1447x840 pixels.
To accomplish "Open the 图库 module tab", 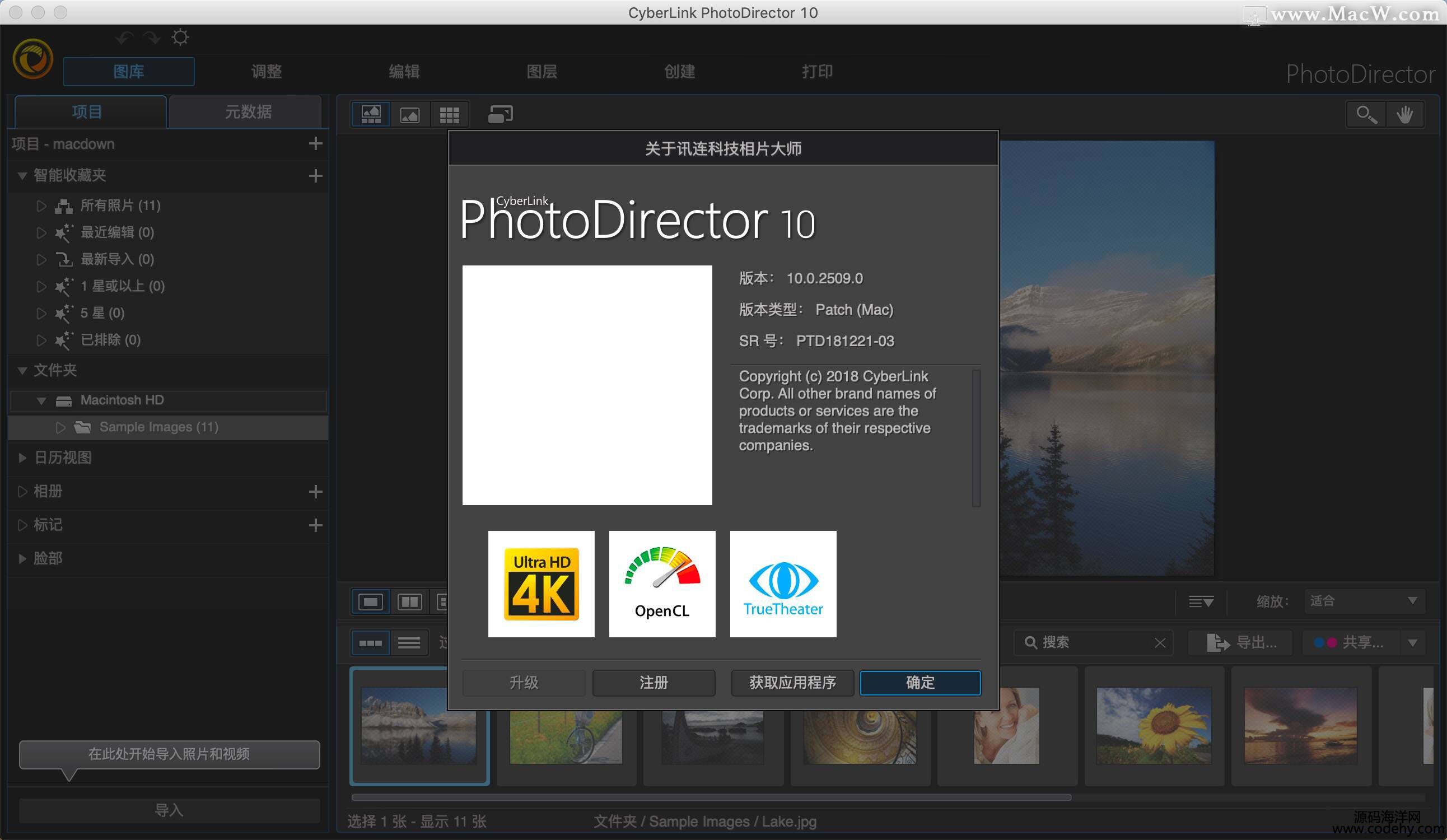I will pos(129,72).
